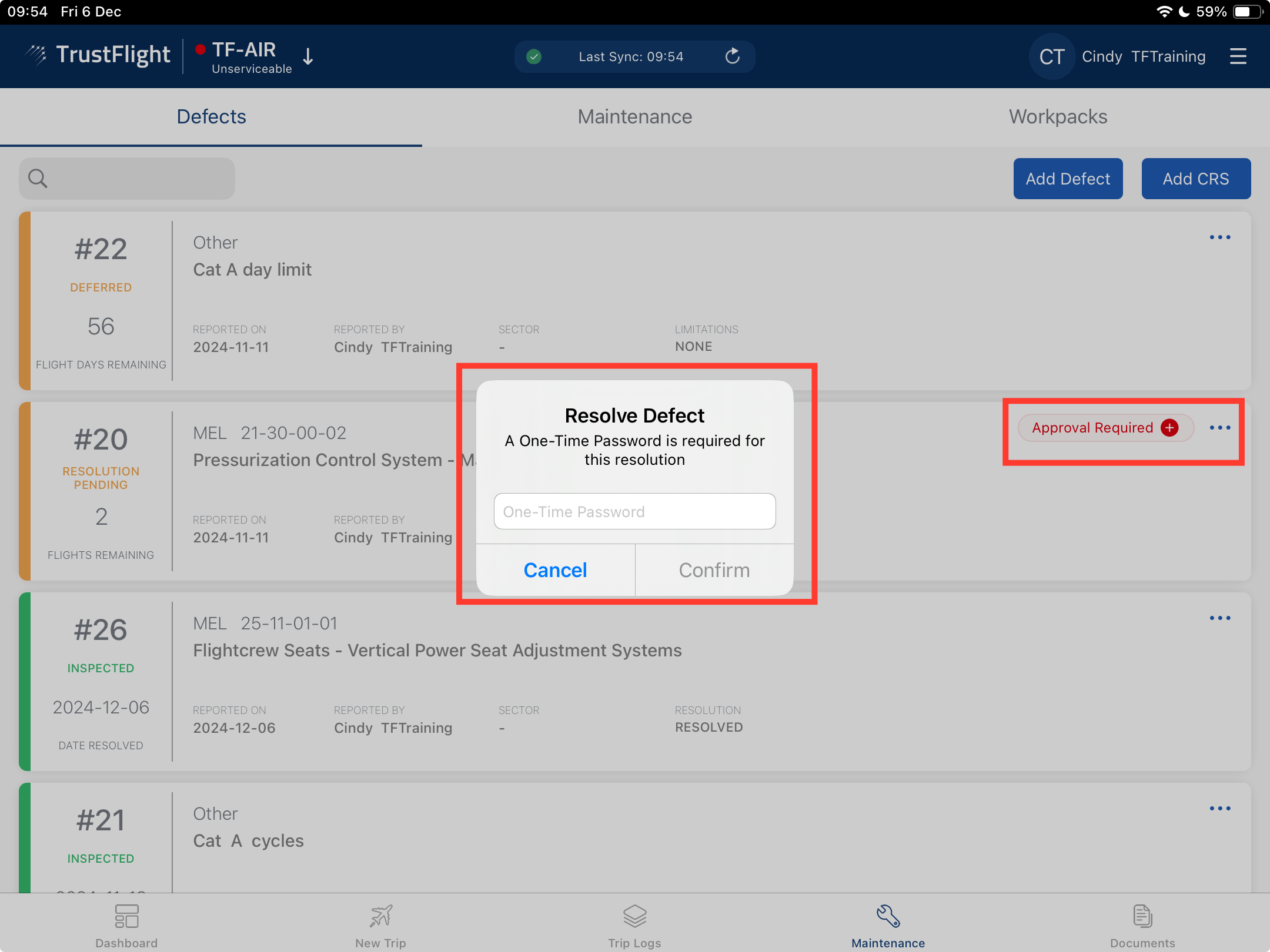The width and height of the screenshot is (1270, 952).
Task: Expand TF-AIR aircraft selector arrow
Action: point(308,56)
